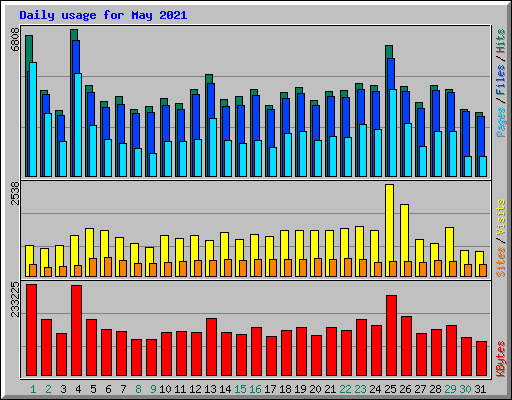Click the green Hits legend label
This screenshot has height=400, width=512.
click(x=501, y=41)
